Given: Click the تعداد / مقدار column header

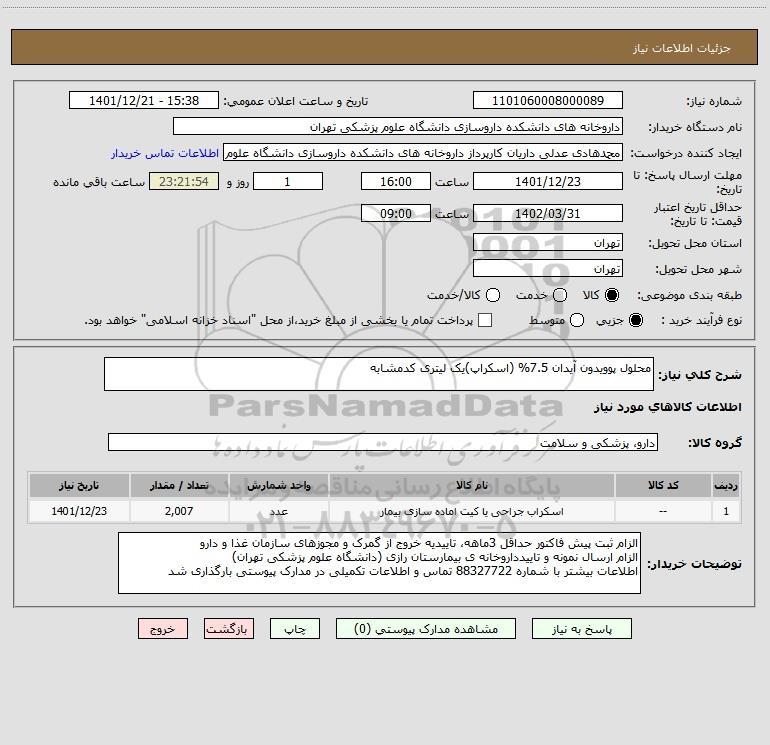Looking at the screenshot, I should (x=179, y=485).
